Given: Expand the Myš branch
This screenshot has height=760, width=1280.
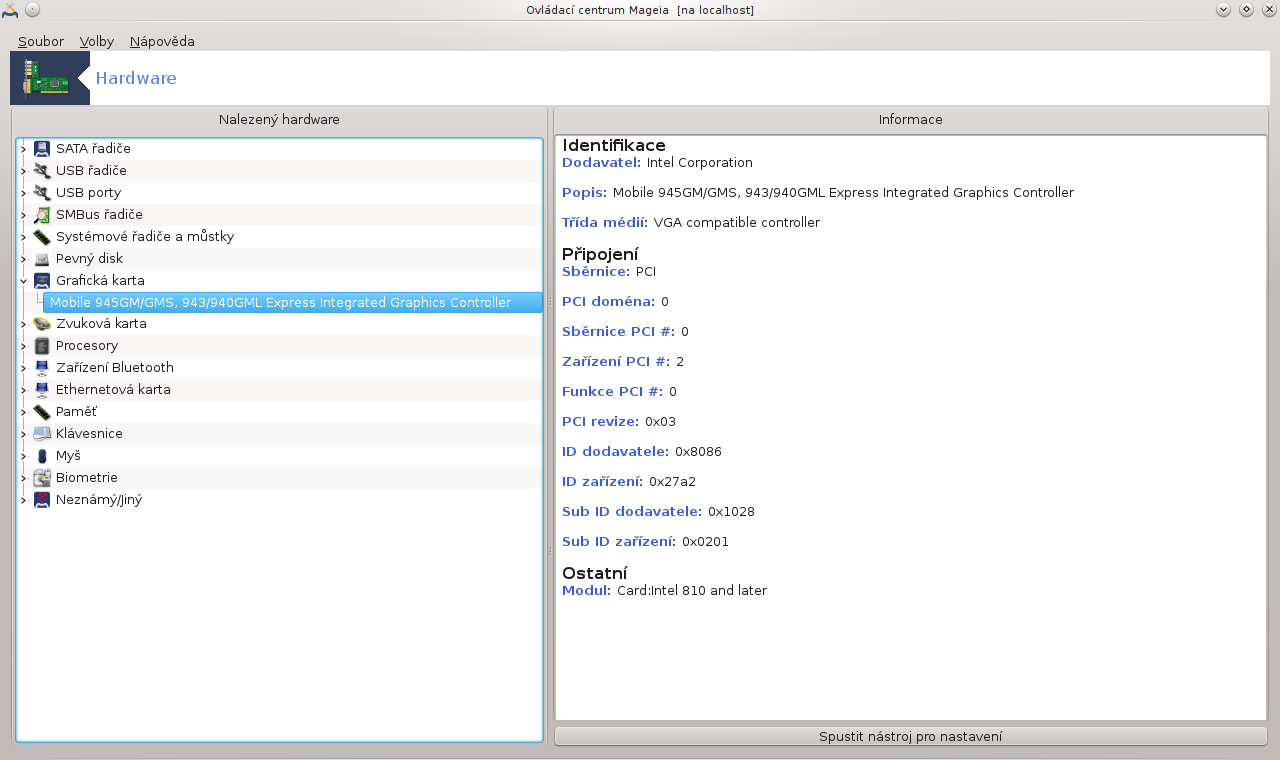Looking at the screenshot, I should pos(23,456).
